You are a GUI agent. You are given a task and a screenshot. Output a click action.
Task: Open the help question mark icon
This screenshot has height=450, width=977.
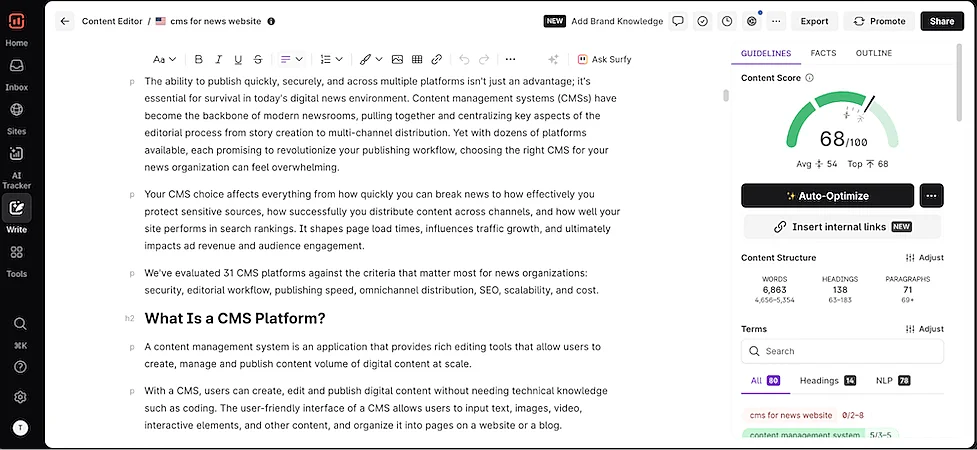tap(20, 366)
